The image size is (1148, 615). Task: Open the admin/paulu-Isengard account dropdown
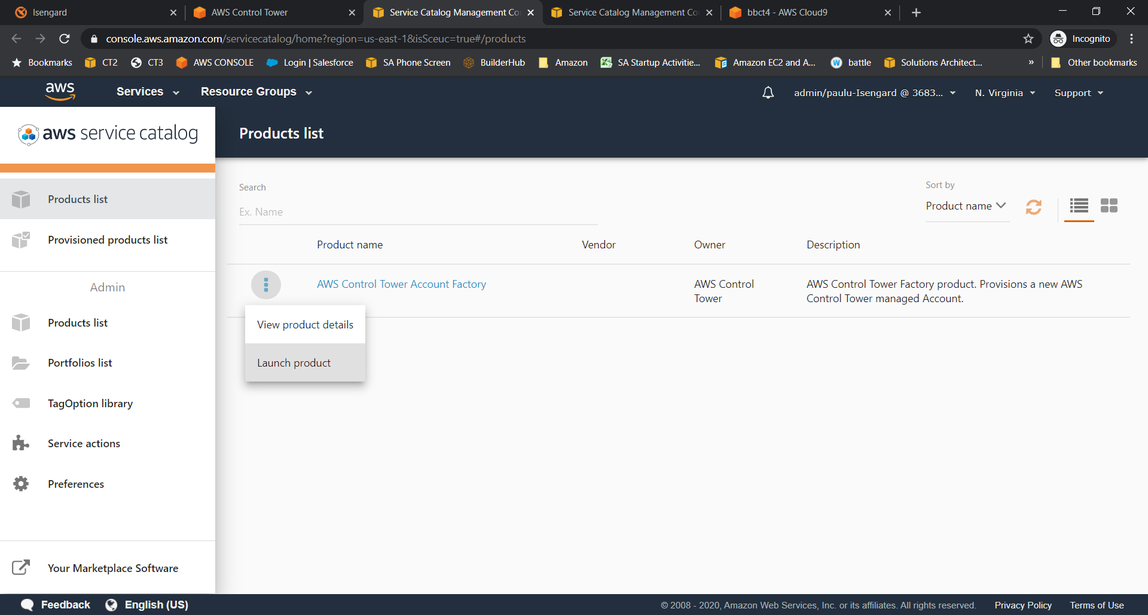click(875, 93)
